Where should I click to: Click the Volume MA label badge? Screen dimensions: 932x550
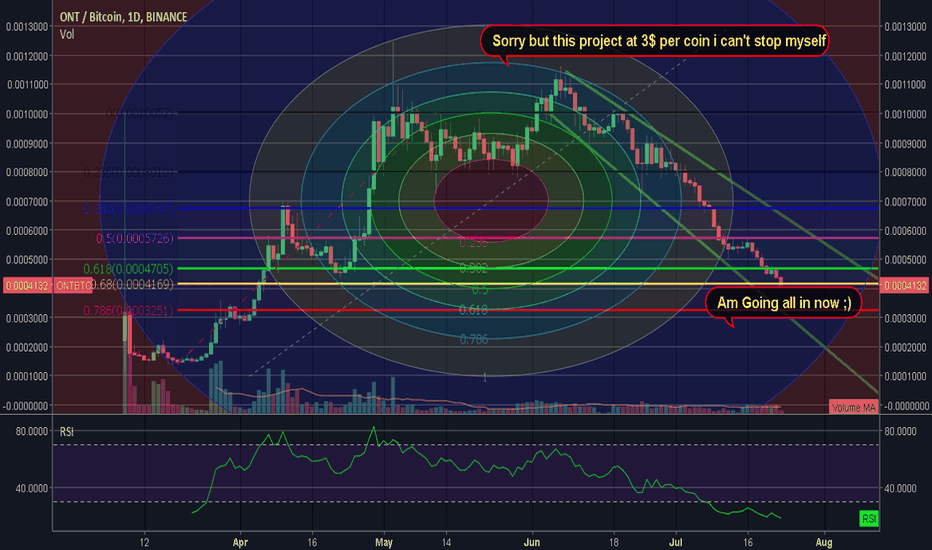click(854, 407)
